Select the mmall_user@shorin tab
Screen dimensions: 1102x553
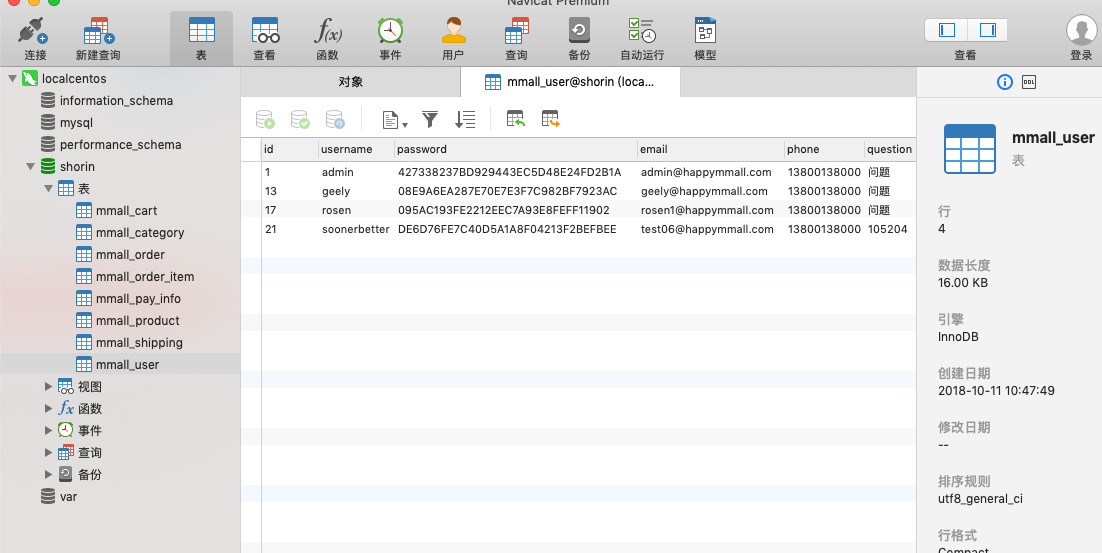[x=570, y=82]
